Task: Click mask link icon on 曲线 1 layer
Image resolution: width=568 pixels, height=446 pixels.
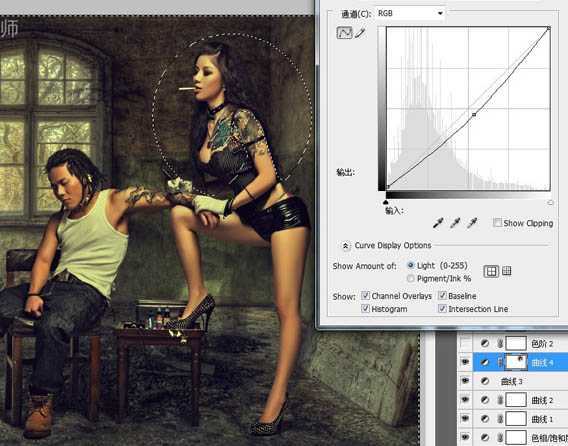Action: (500, 419)
